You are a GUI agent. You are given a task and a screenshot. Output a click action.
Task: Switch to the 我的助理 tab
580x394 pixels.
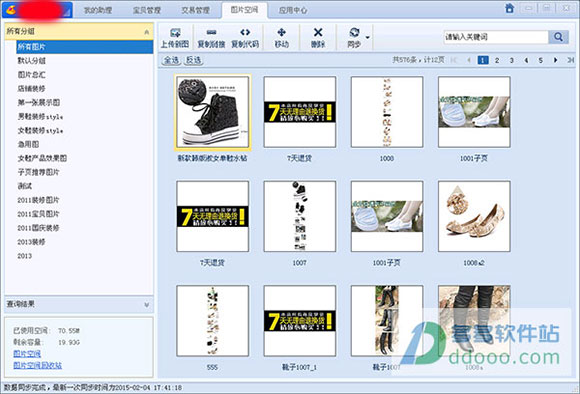point(98,10)
